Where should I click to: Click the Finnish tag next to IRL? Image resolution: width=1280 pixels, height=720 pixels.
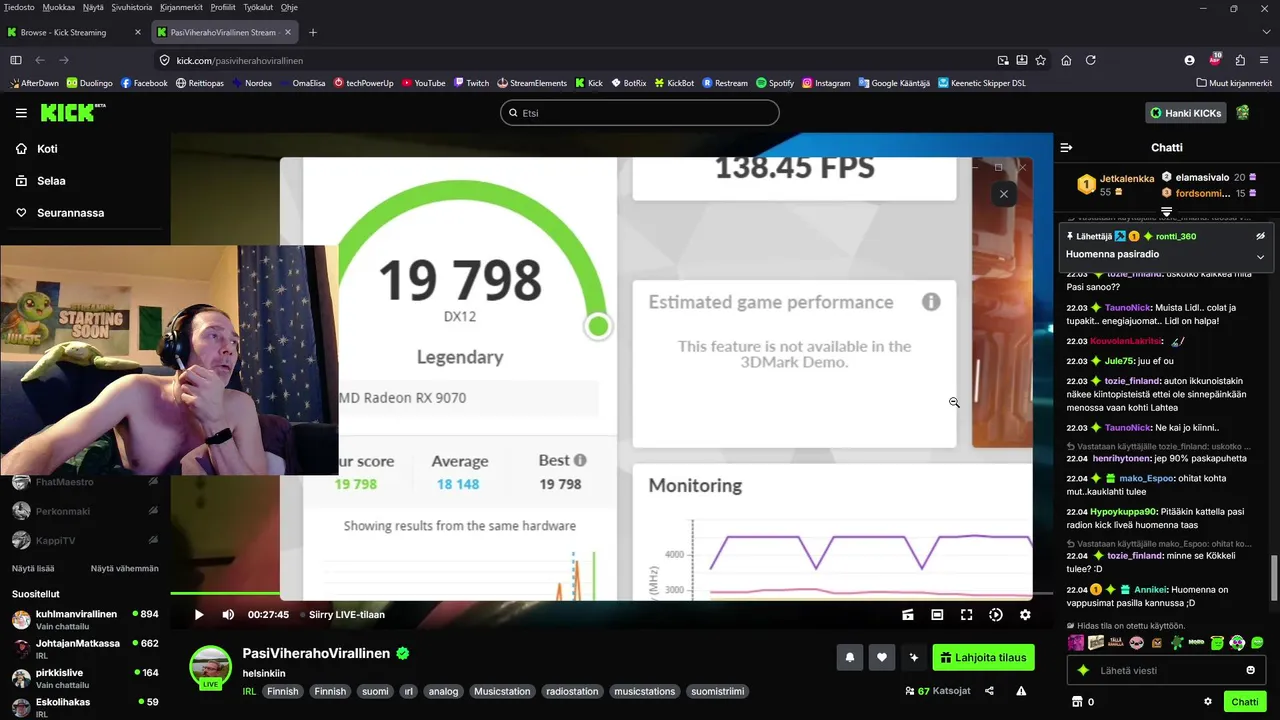coord(282,691)
